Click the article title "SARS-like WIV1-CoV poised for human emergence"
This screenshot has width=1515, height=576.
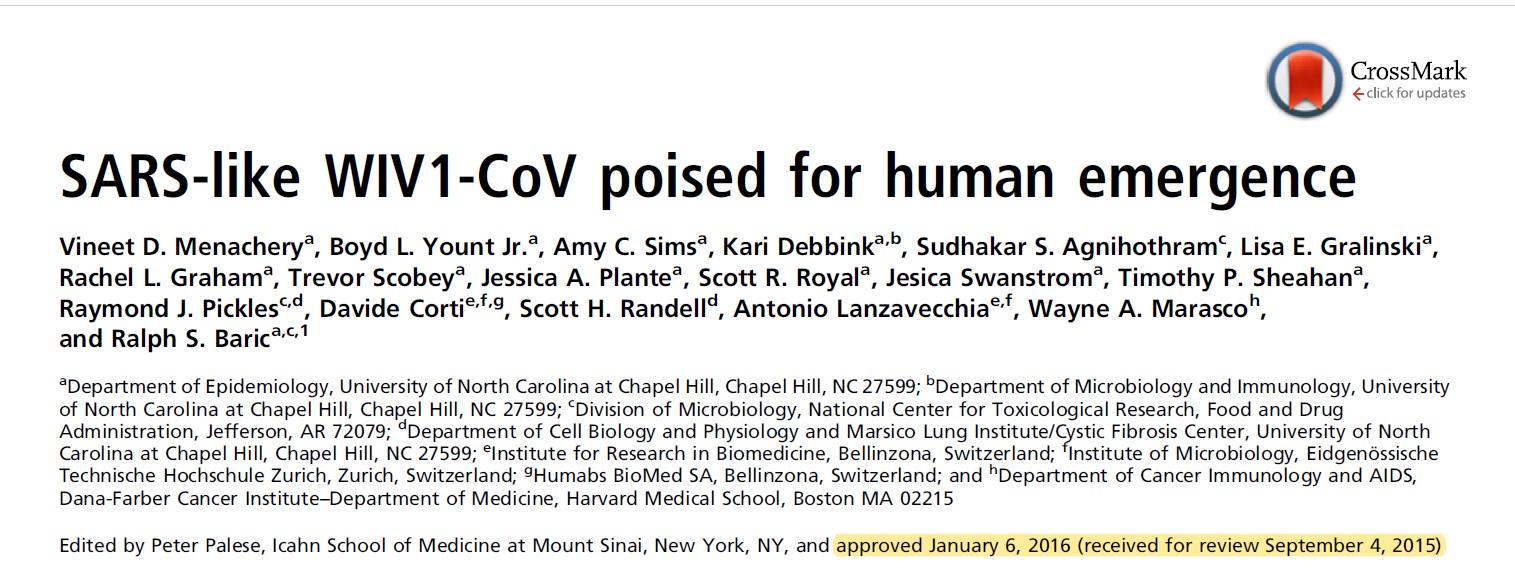tap(708, 175)
